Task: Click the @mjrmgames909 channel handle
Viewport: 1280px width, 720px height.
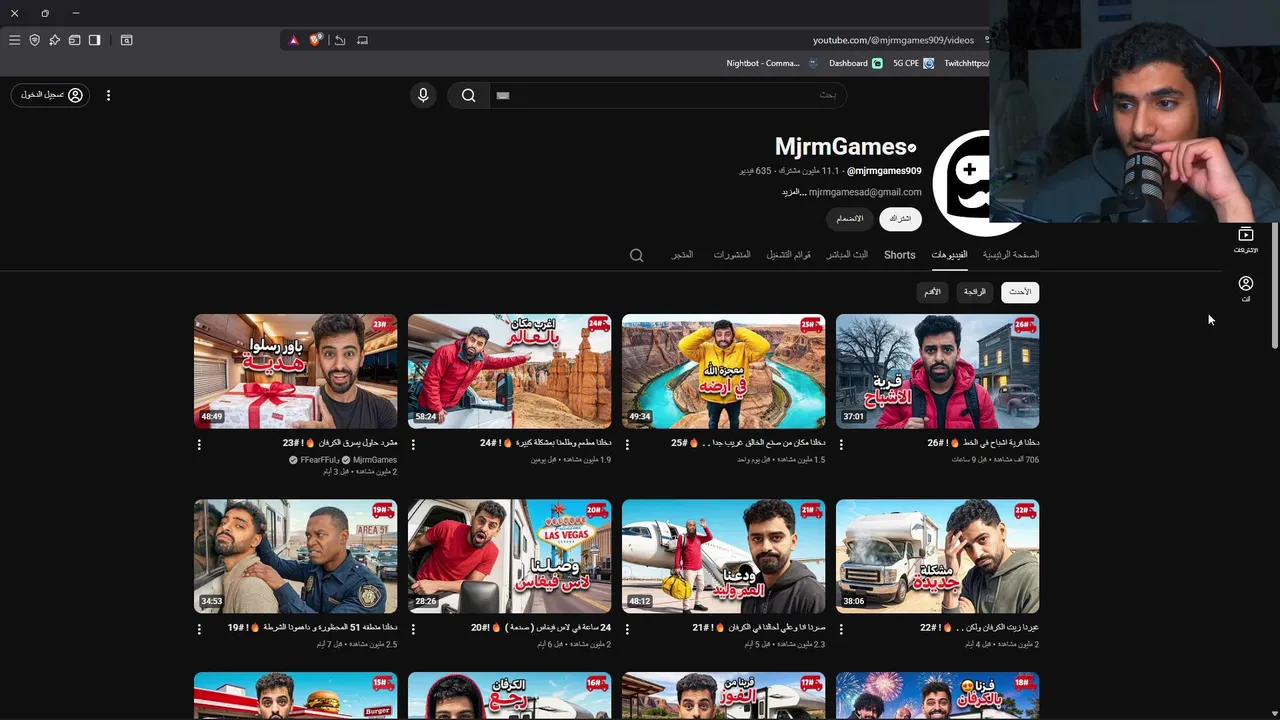Action: pyautogui.click(x=884, y=171)
